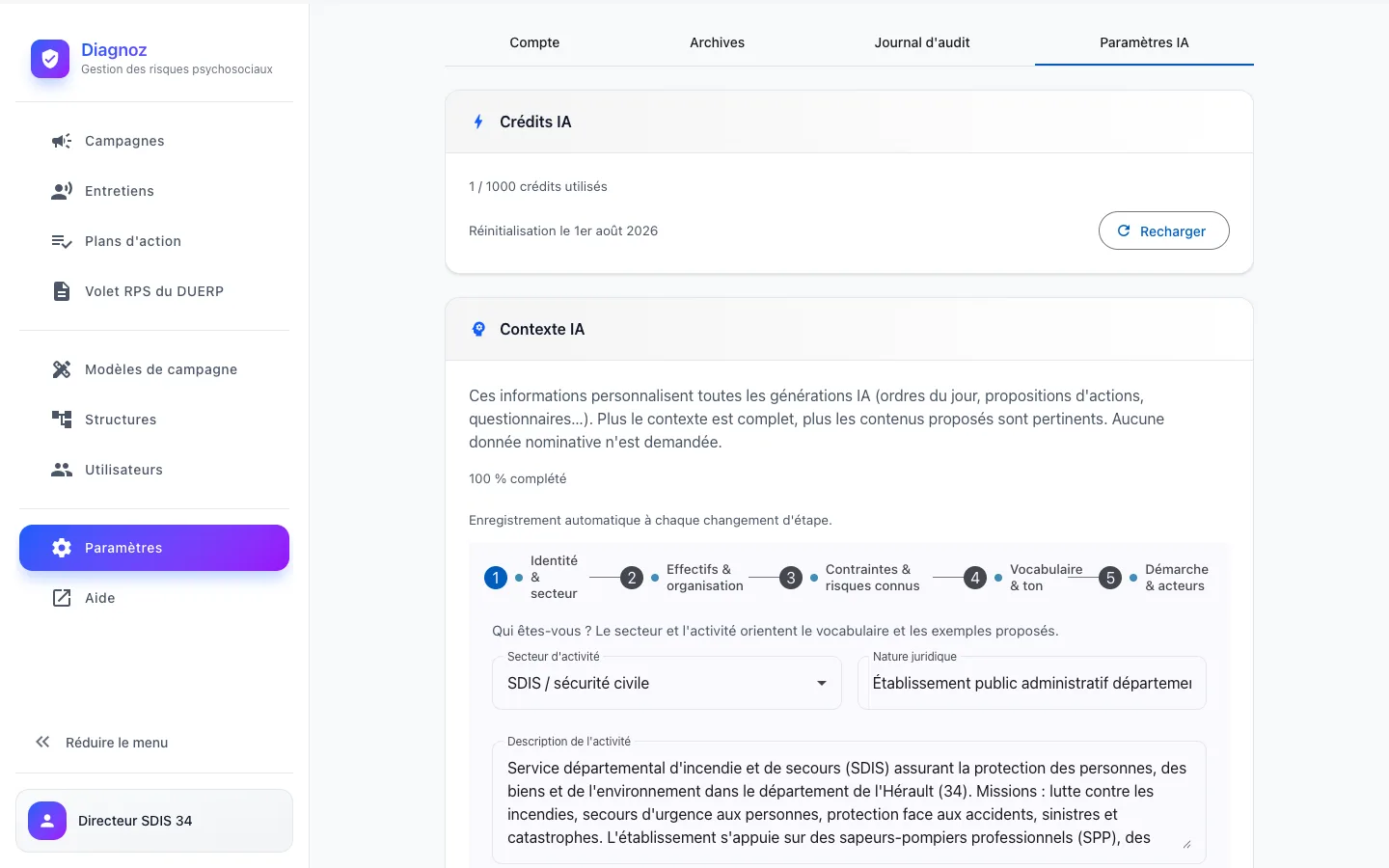Click the Paramètres gear icon
Screen dimensions: 1389x868
[x=62, y=548]
